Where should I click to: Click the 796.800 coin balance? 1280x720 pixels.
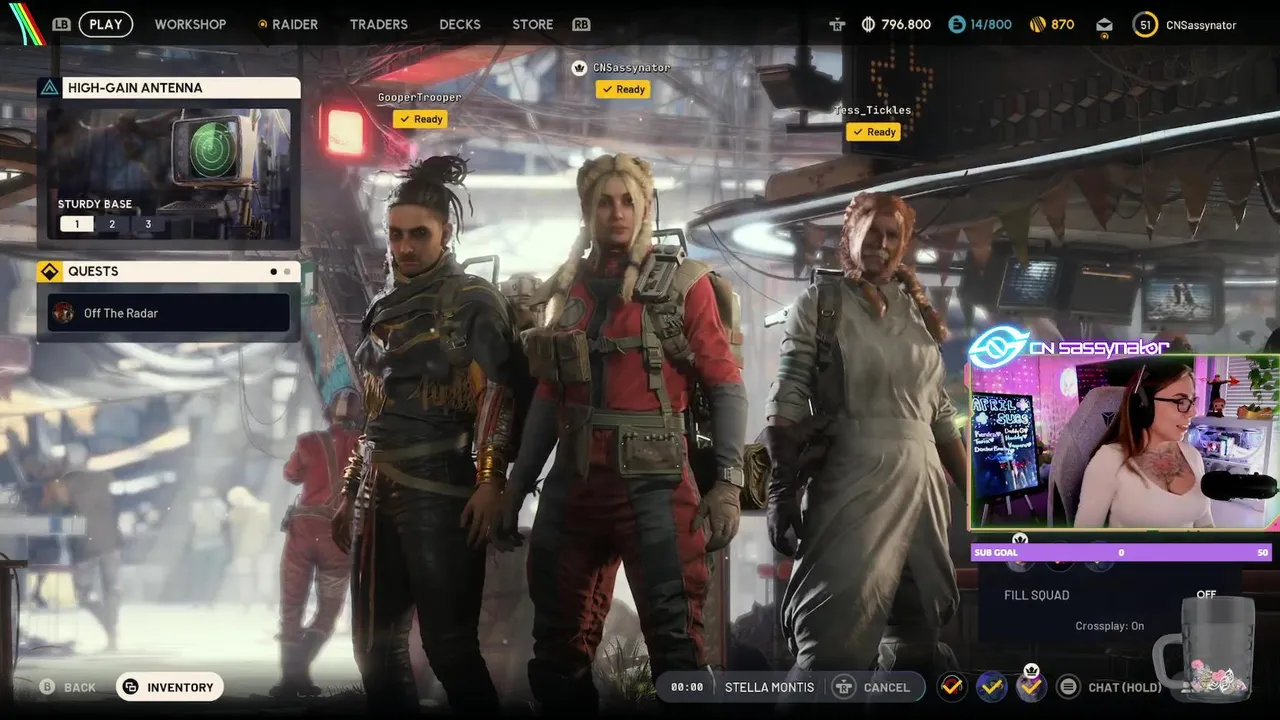[906, 24]
